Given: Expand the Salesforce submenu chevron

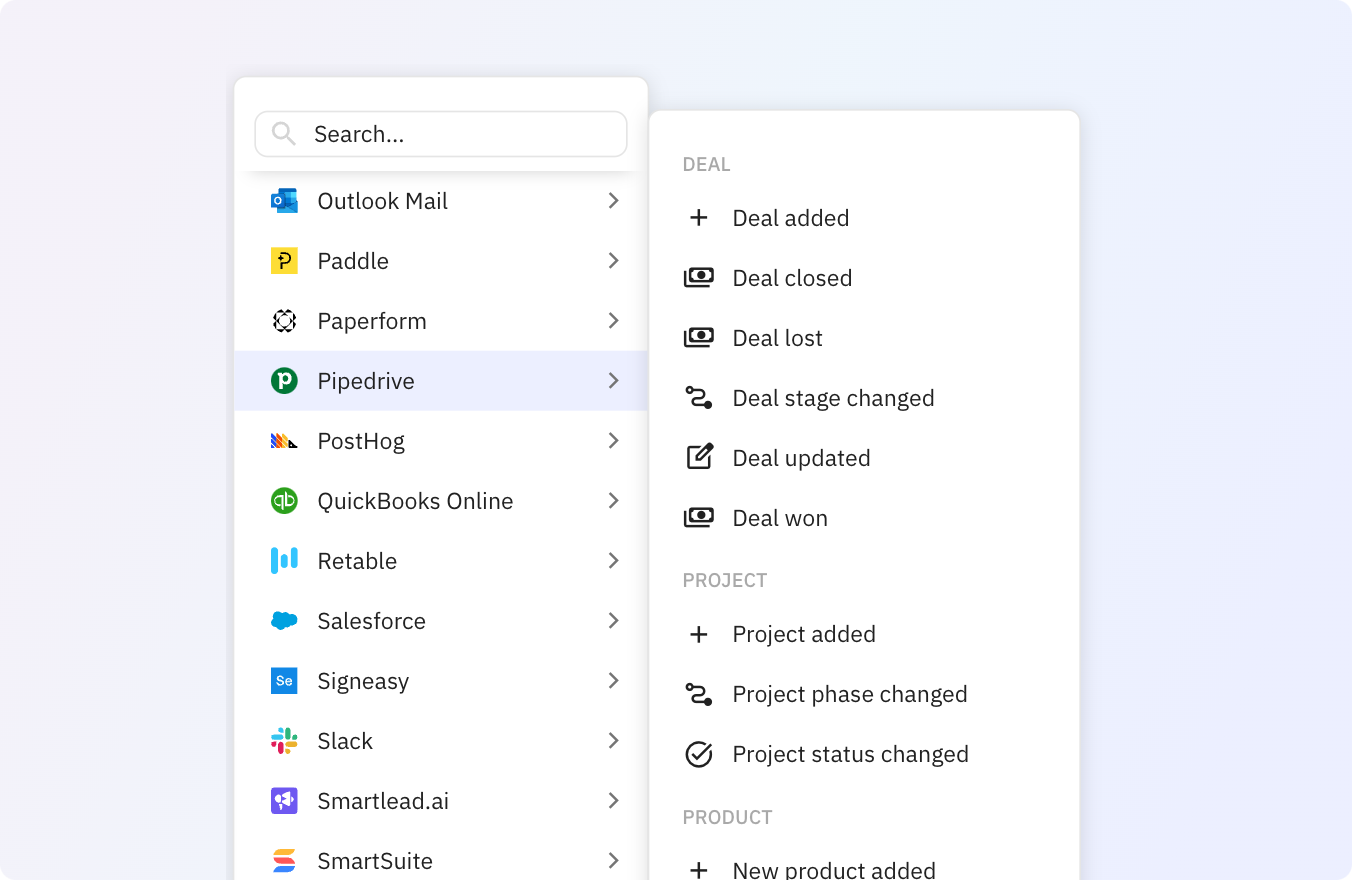Looking at the screenshot, I should 613,621.
